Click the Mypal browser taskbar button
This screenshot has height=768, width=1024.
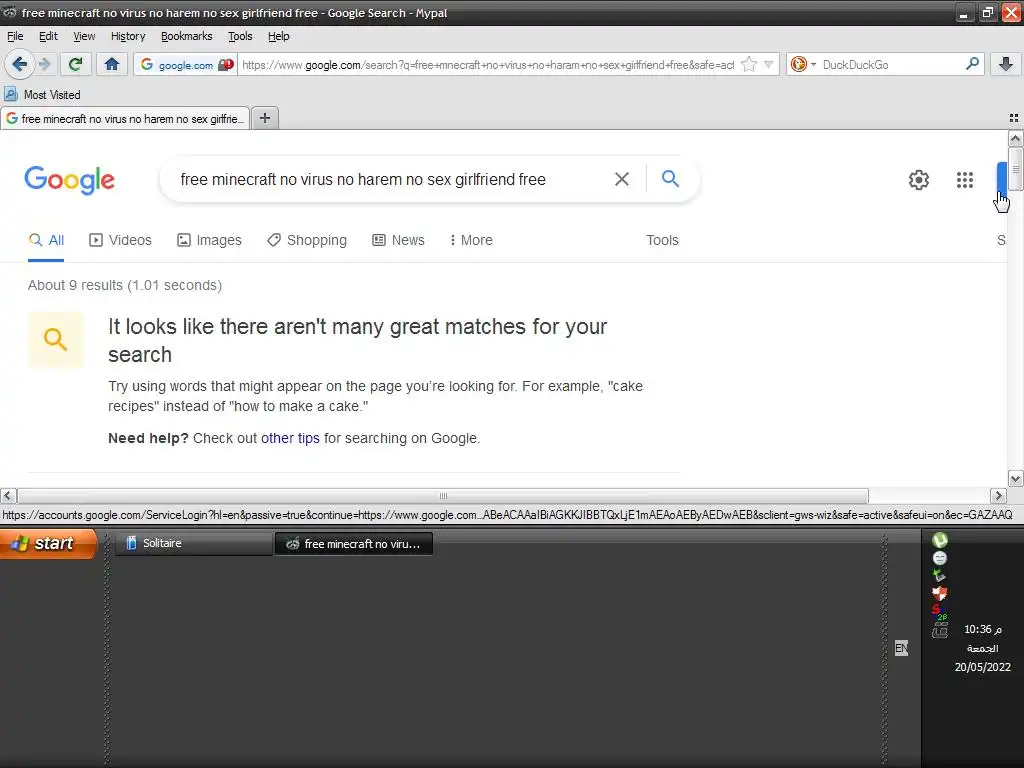353,543
